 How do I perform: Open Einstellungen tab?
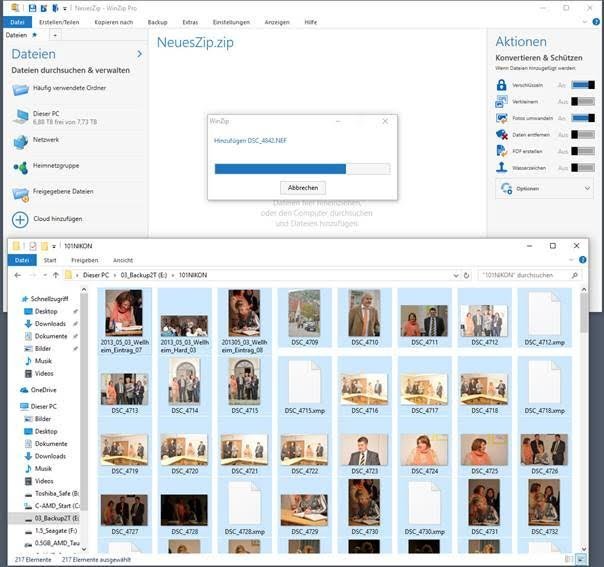[x=231, y=22]
